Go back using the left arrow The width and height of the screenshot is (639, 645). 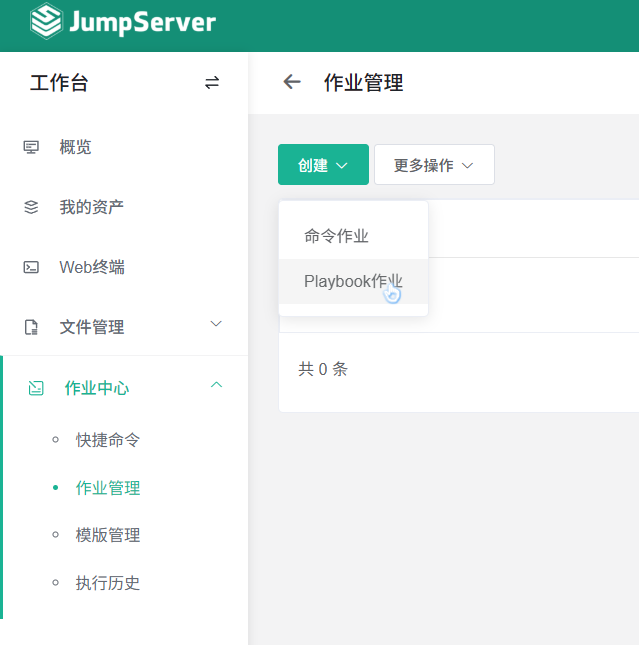292,82
